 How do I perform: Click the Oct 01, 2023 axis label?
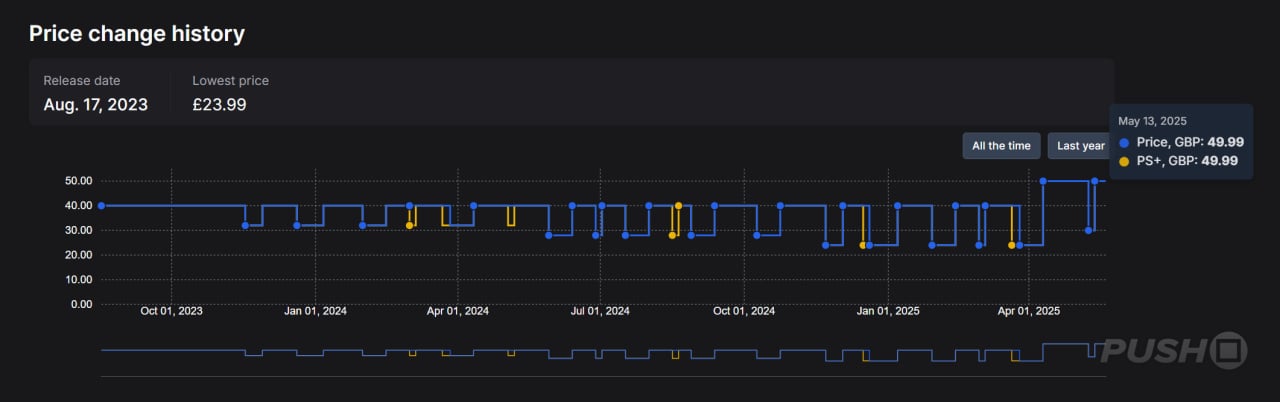click(x=172, y=311)
